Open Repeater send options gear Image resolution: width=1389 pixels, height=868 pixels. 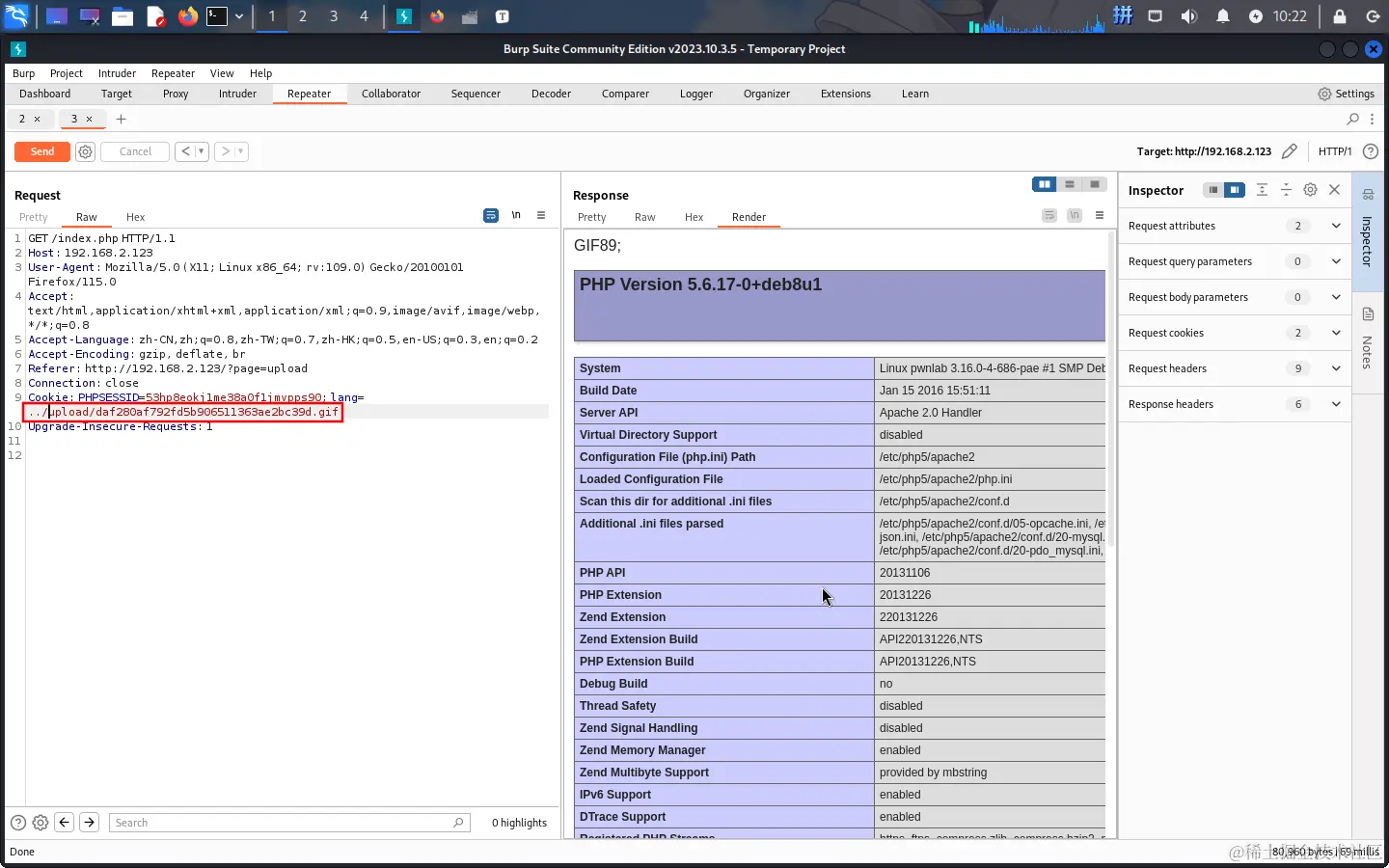(85, 151)
